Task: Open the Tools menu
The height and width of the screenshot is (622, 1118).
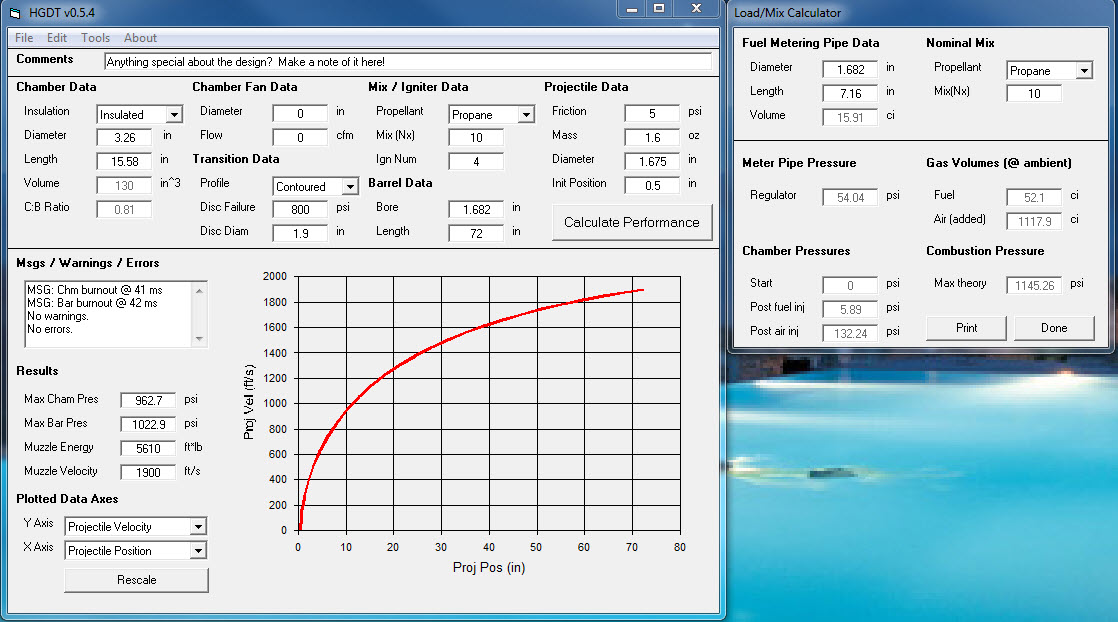Action: (96, 38)
